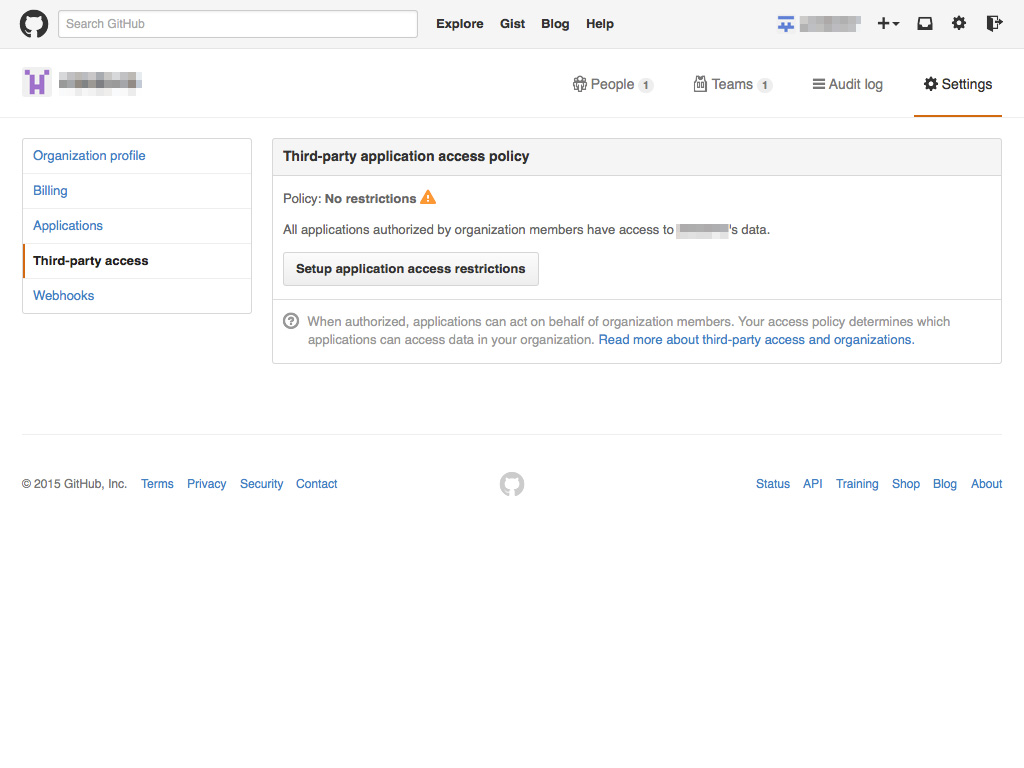Click the Search GitHub input field
The width and height of the screenshot is (1024, 768).
[x=237, y=23]
